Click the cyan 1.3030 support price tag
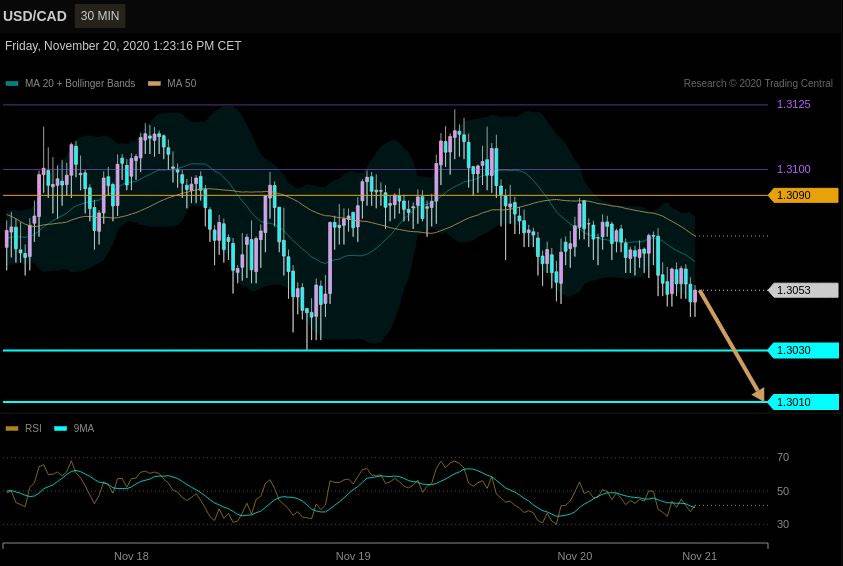This screenshot has height=566, width=843. click(x=804, y=350)
